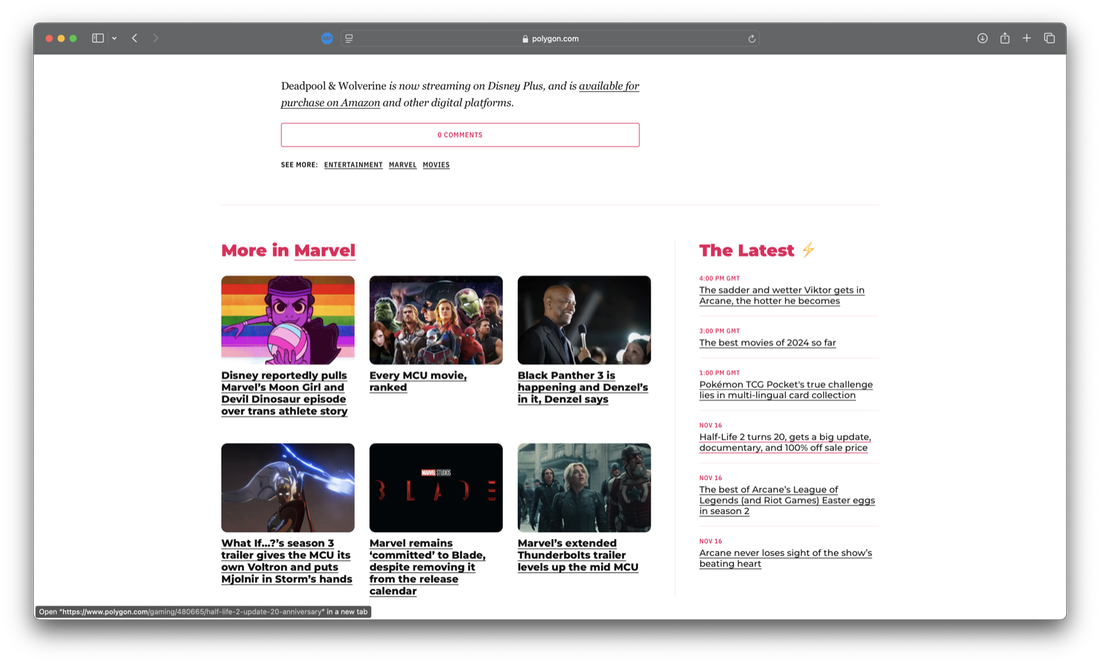Open the Movies tag link

pyautogui.click(x=436, y=165)
